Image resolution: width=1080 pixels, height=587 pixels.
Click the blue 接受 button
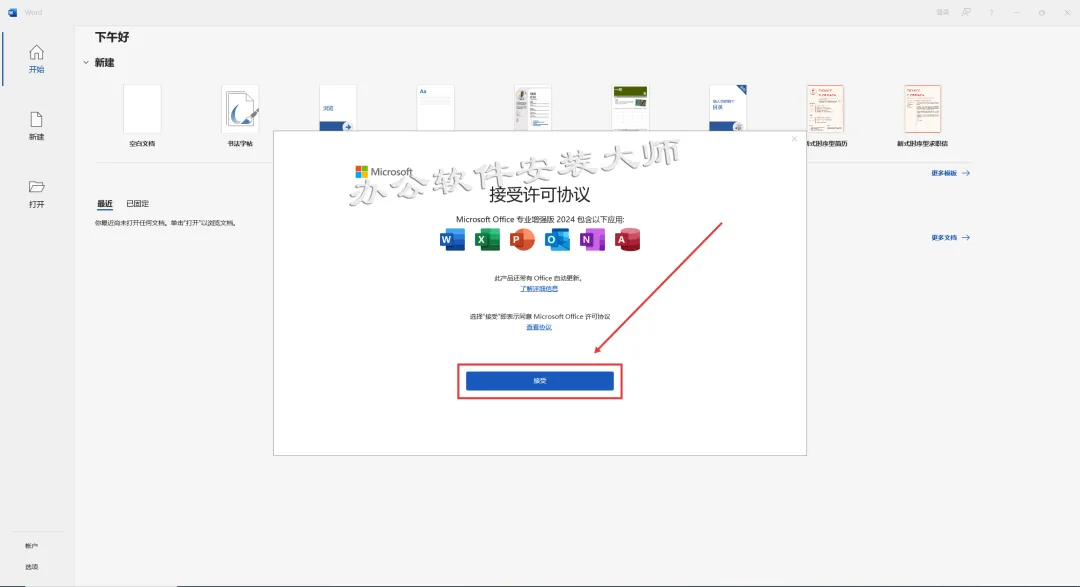(x=539, y=381)
